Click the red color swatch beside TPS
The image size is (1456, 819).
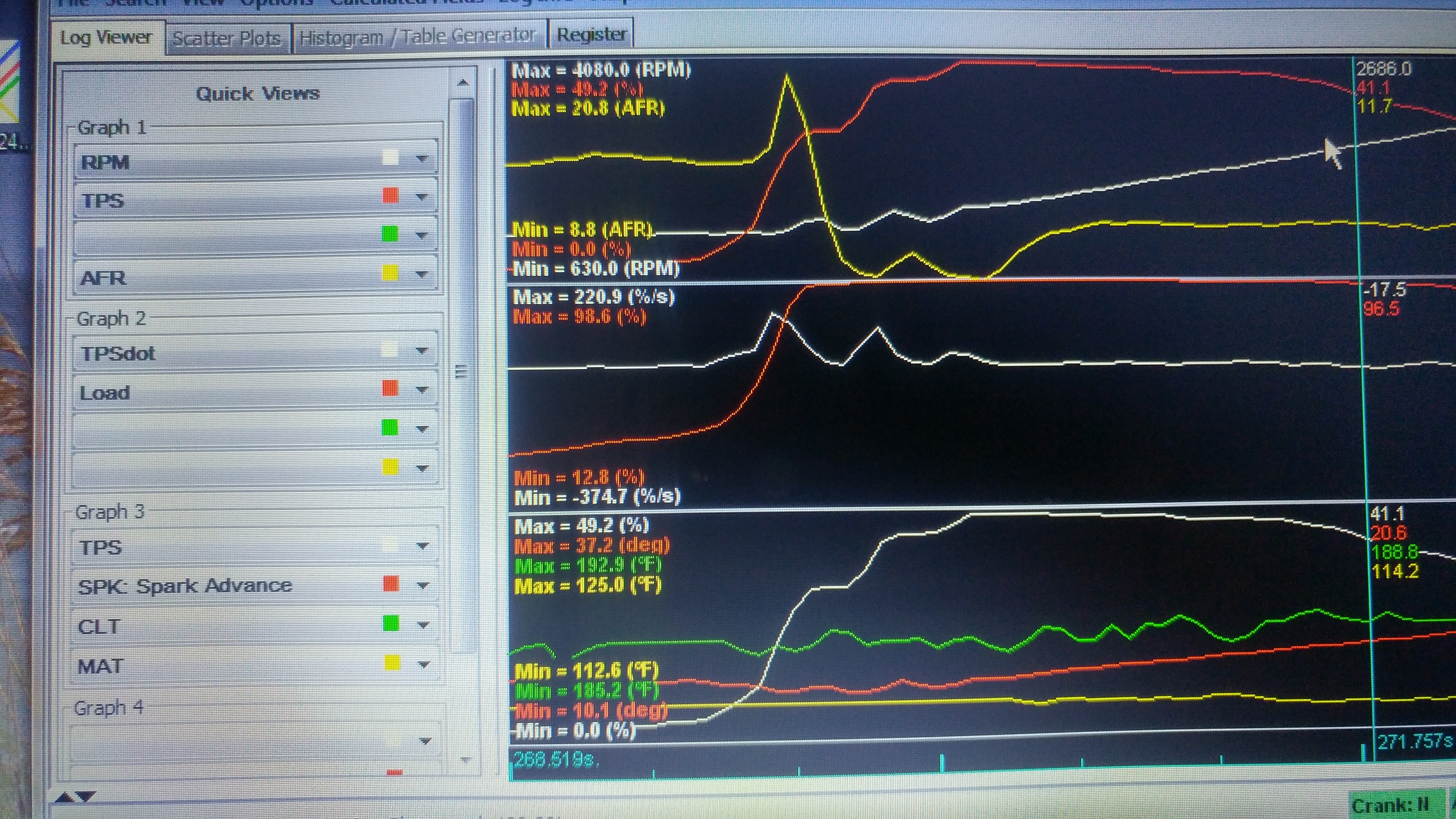(x=390, y=196)
